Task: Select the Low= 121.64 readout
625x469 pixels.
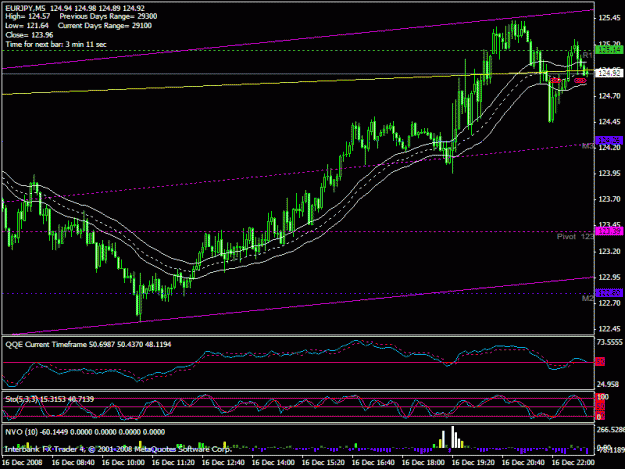Action: click(27, 26)
